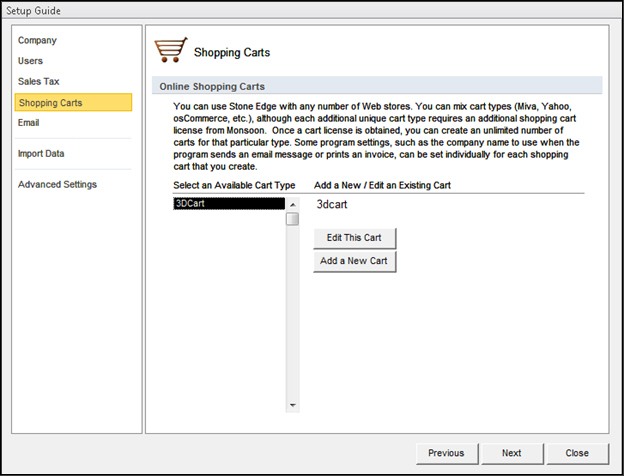
Task: Go to the Users section
Action: (31, 61)
